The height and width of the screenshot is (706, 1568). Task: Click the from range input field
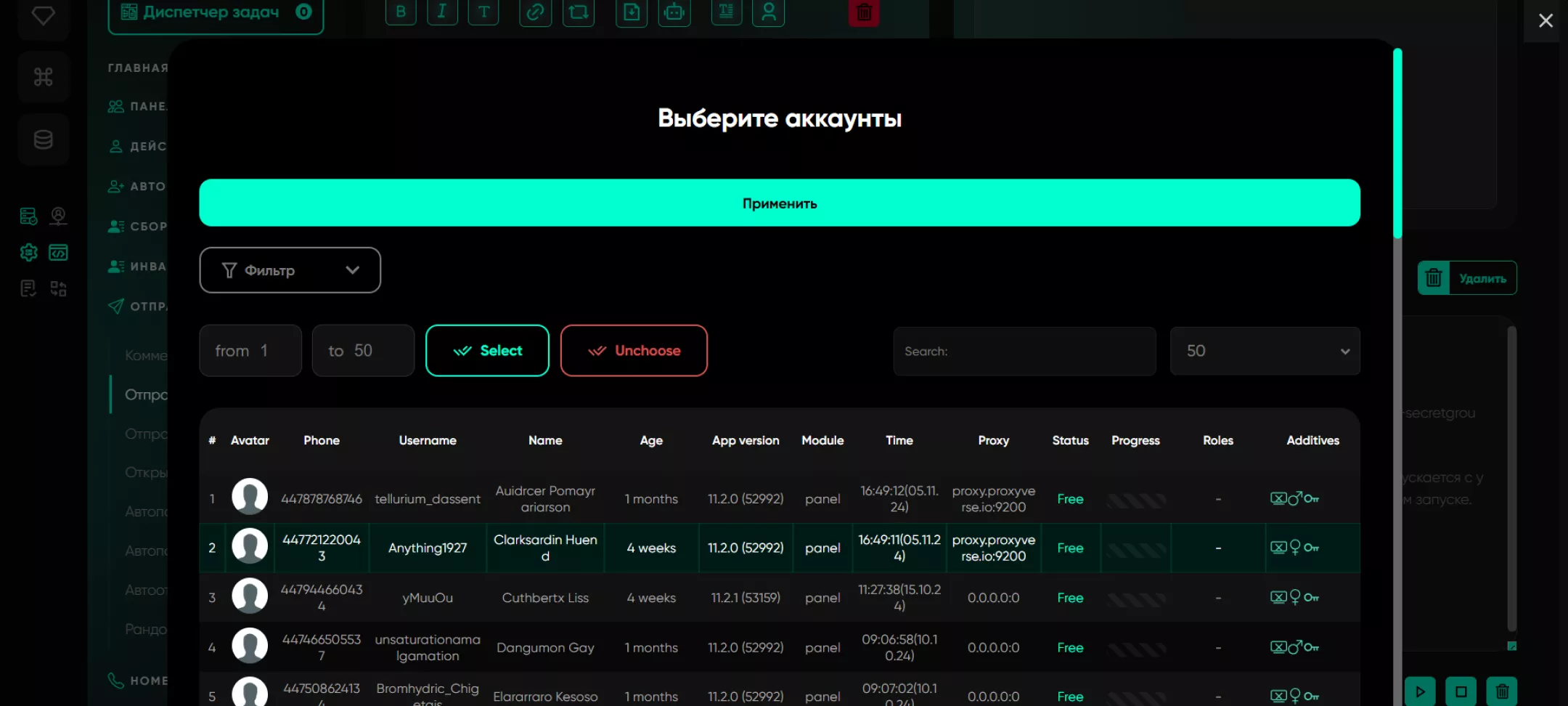pyautogui.click(x=250, y=351)
